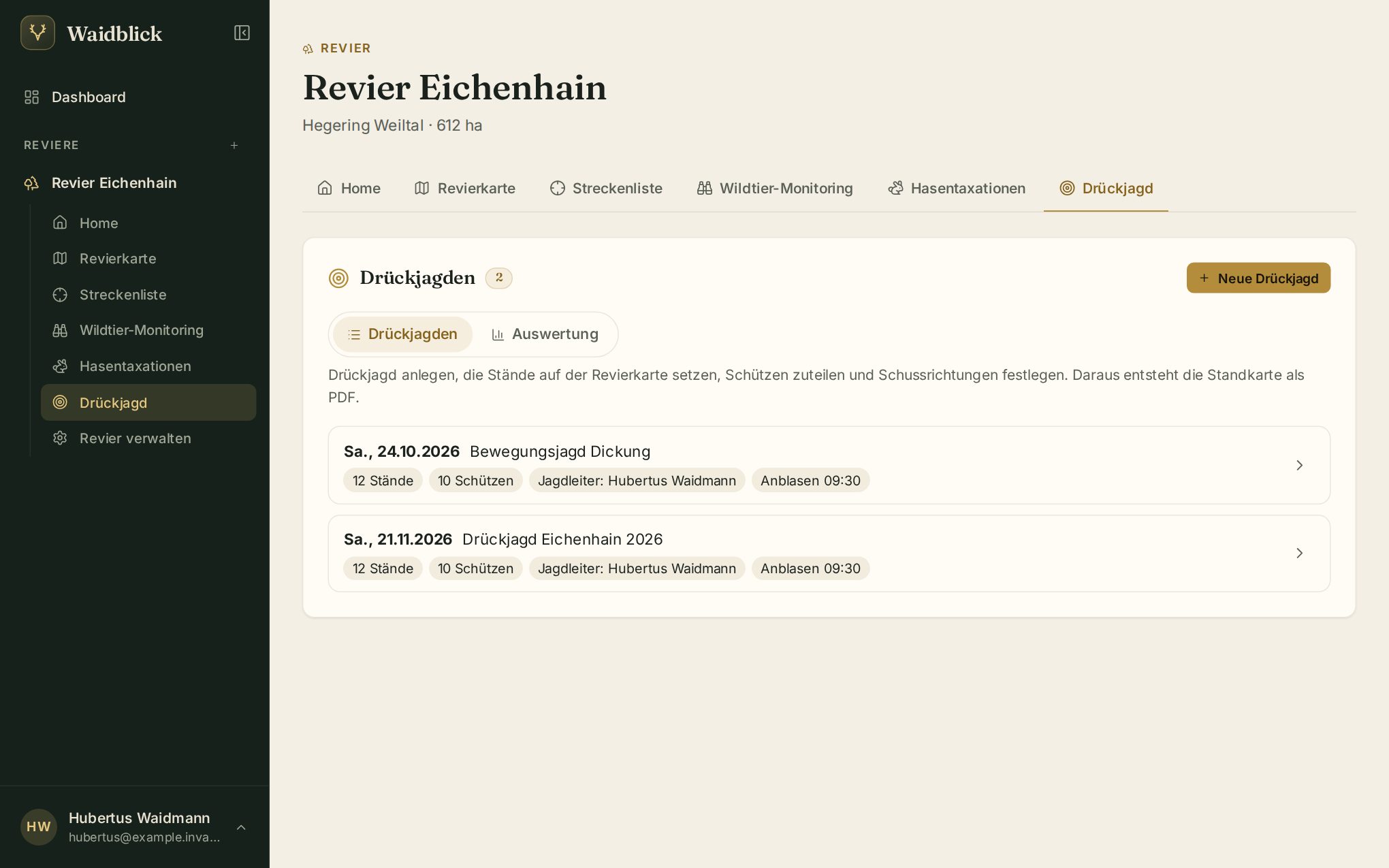Viewport: 1389px width, 868px height.
Task: Click the tree icon beside Revier Eichenhain in sidebar
Action: tap(31, 183)
